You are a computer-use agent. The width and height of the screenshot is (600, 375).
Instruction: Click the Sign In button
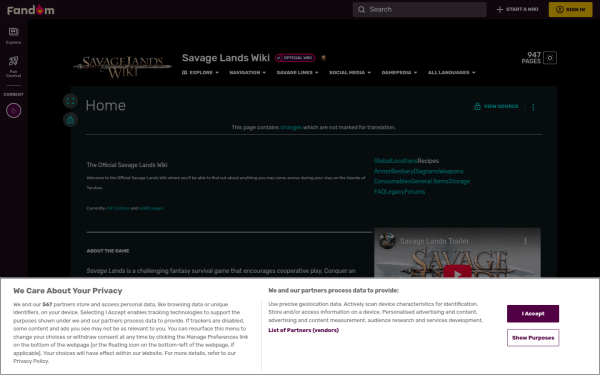pos(570,10)
